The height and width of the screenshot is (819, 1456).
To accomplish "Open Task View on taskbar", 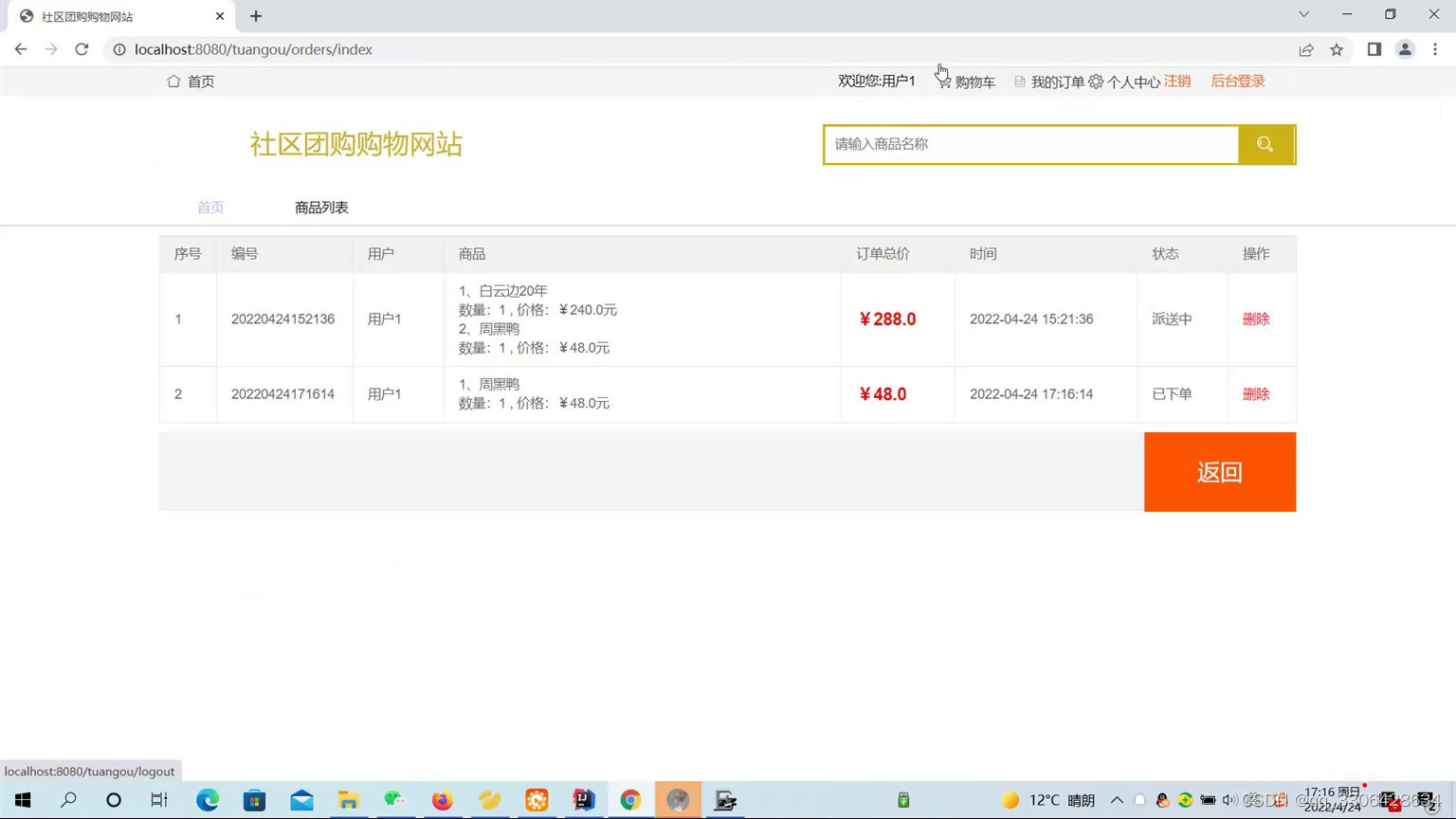I will (159, 800).
